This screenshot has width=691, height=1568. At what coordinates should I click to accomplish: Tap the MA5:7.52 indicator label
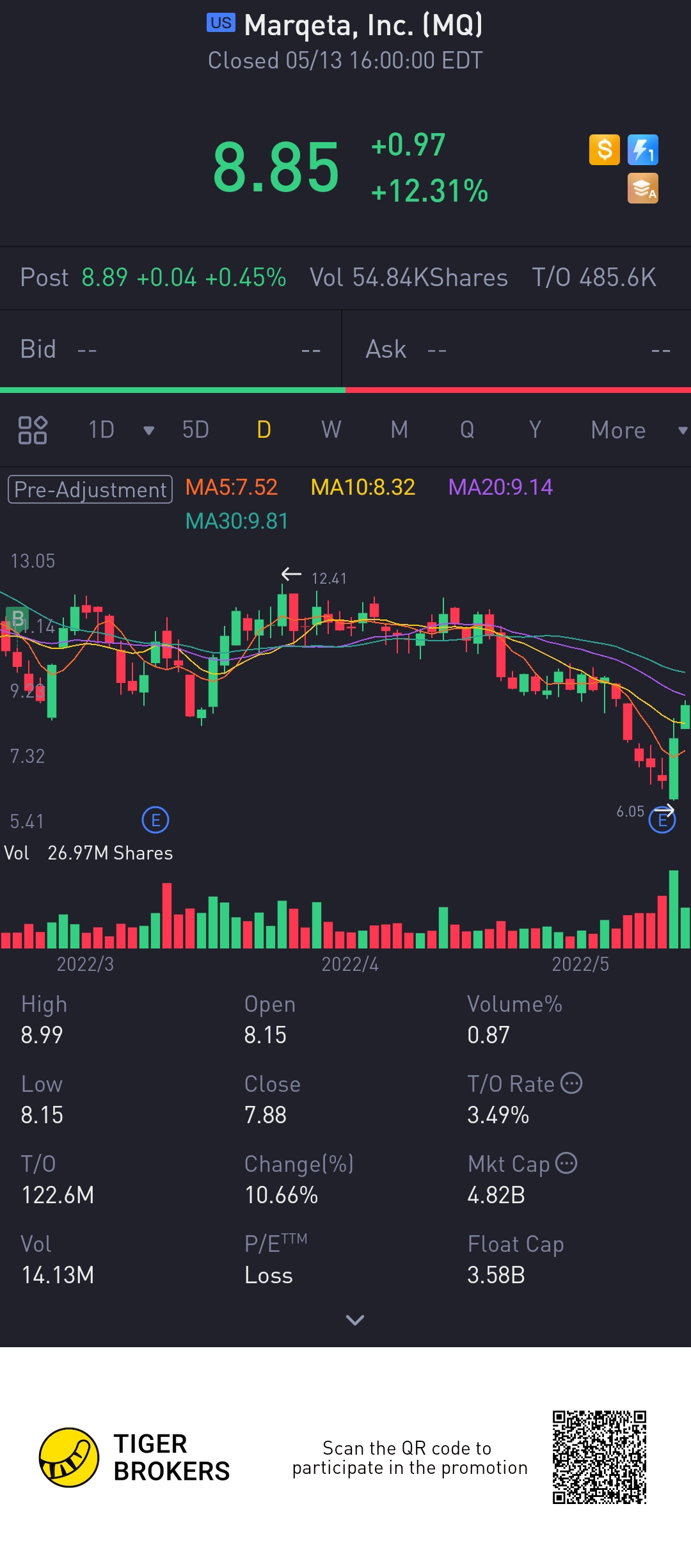[232, 487]
